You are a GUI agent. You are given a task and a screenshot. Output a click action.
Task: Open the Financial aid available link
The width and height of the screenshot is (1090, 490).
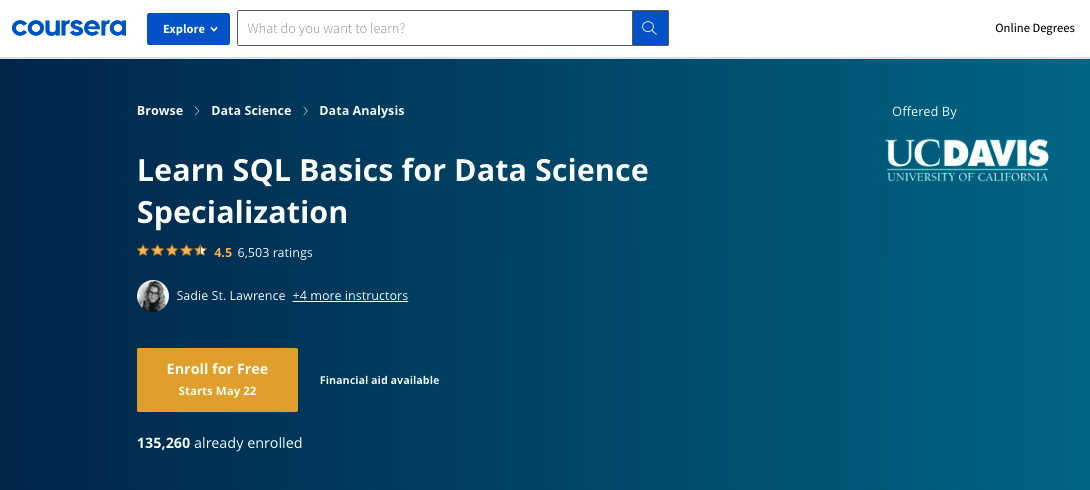click(380, 380)
